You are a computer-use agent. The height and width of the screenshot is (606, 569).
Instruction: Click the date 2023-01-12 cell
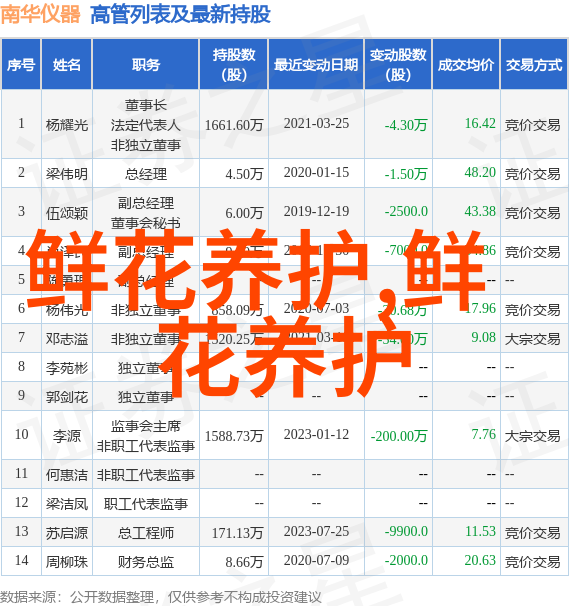click(316, 434)
